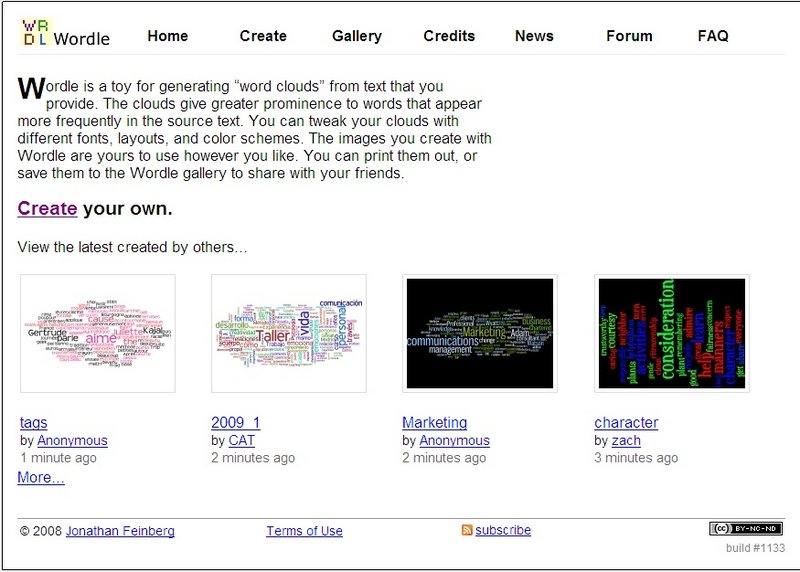
Task: Click the '1 minute ago' timestamp
Action: point(58,458)
